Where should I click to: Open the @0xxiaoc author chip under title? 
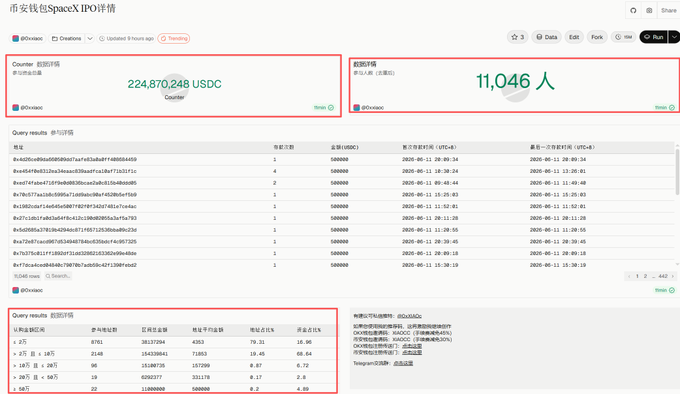(28, 39)
